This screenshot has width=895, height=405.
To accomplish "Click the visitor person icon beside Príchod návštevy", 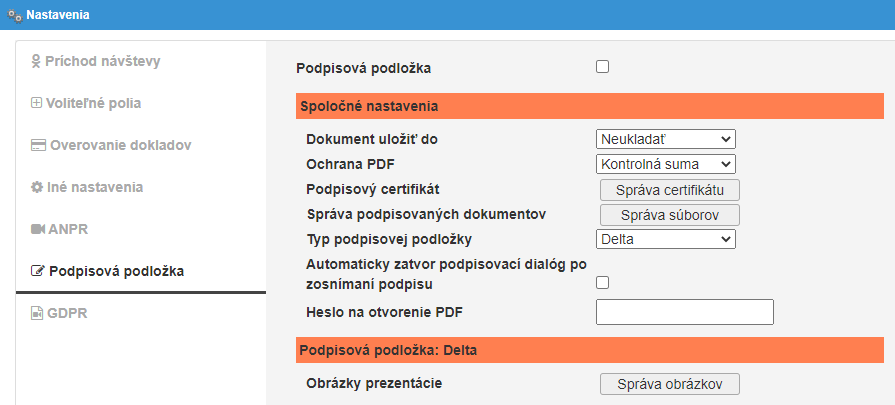I will point(36,62).
